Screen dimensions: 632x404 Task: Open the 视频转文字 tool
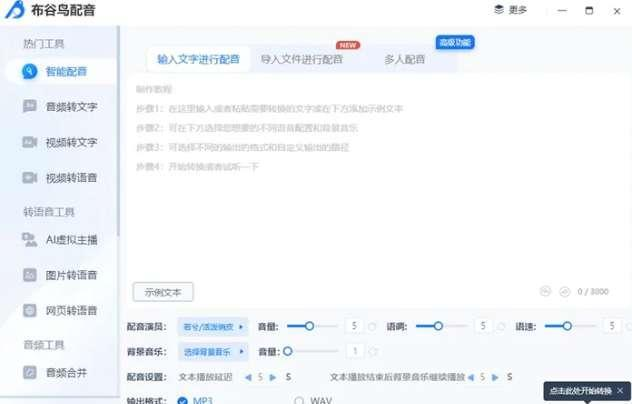tap(60, 142)
